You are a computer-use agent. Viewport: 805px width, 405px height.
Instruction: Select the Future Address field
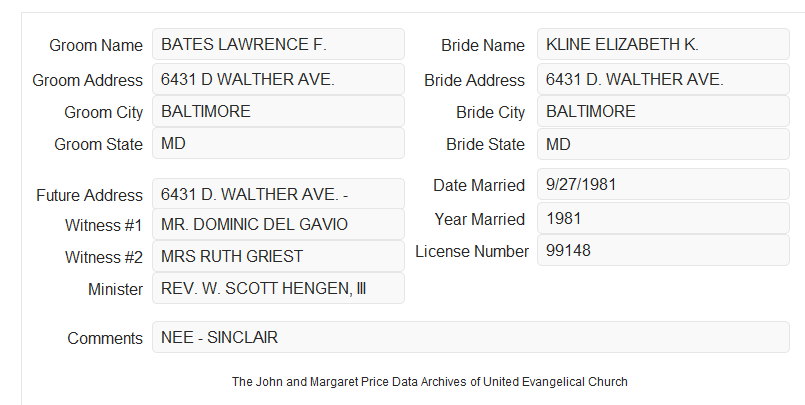(278, 194)
